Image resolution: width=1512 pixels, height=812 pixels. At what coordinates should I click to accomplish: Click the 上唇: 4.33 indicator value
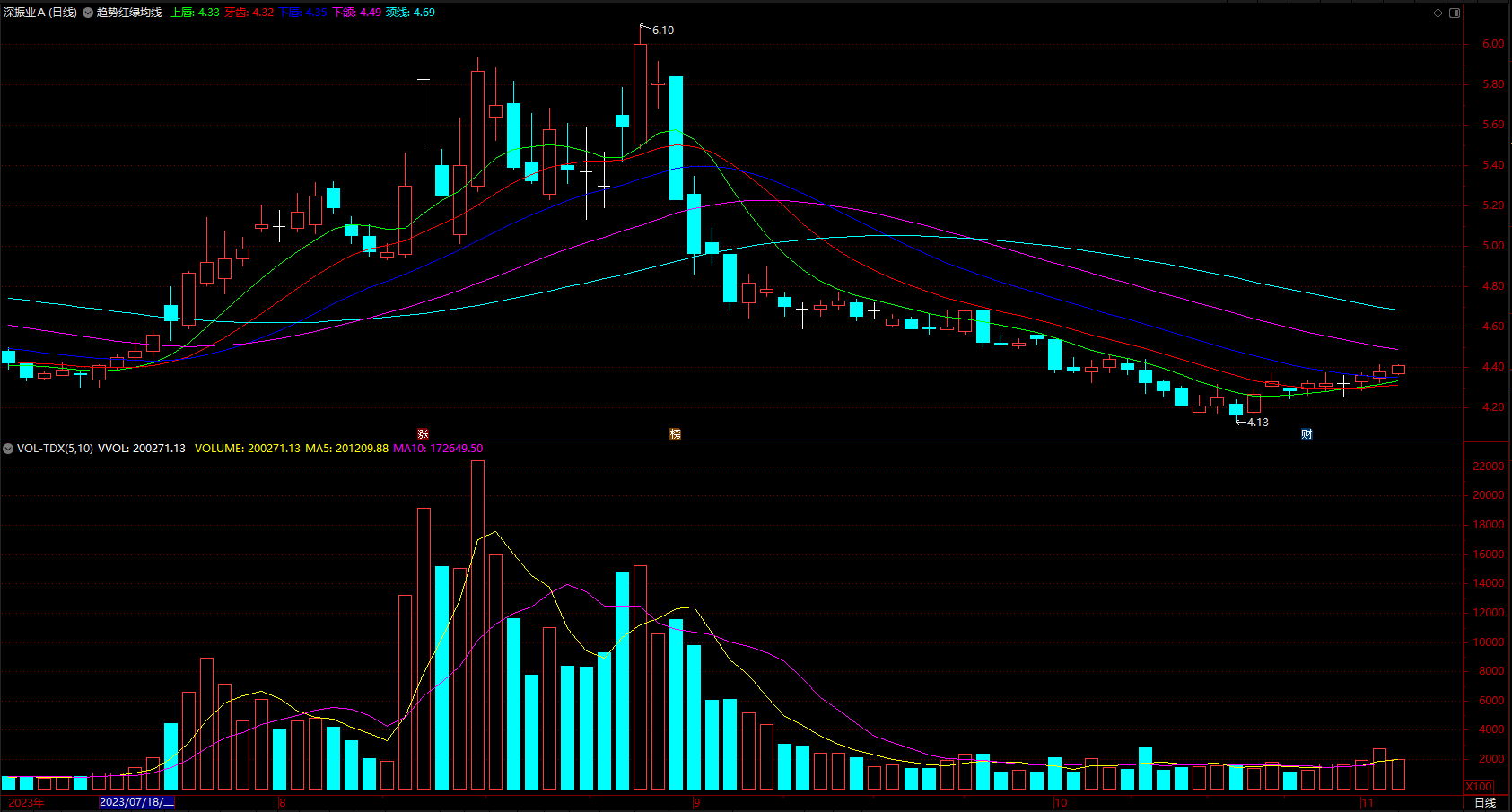(195, 13)
